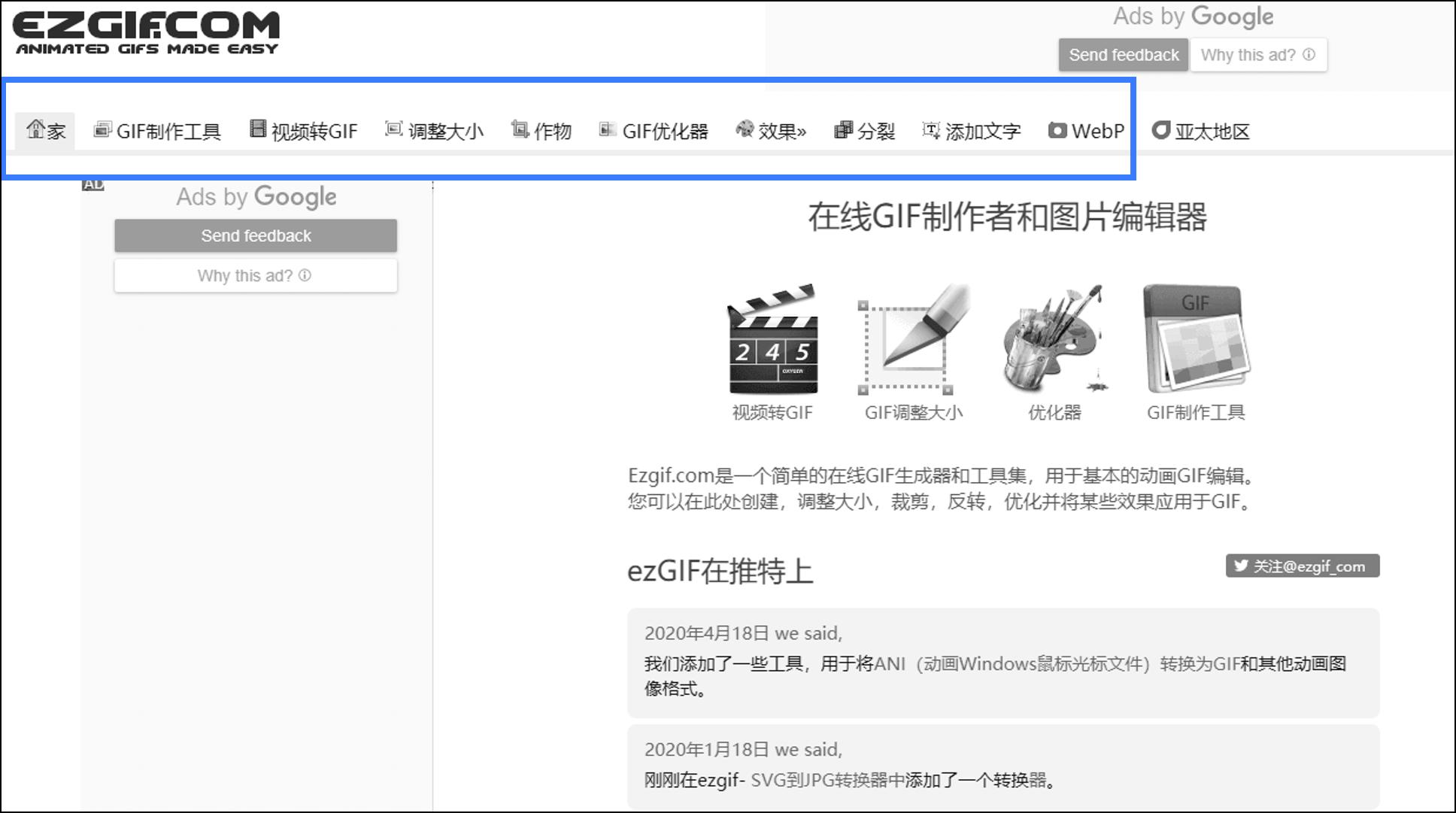Expand the 亚太地区 menu item
Viewport: 1456px width, 813px height.
[x=1201, y=130]
